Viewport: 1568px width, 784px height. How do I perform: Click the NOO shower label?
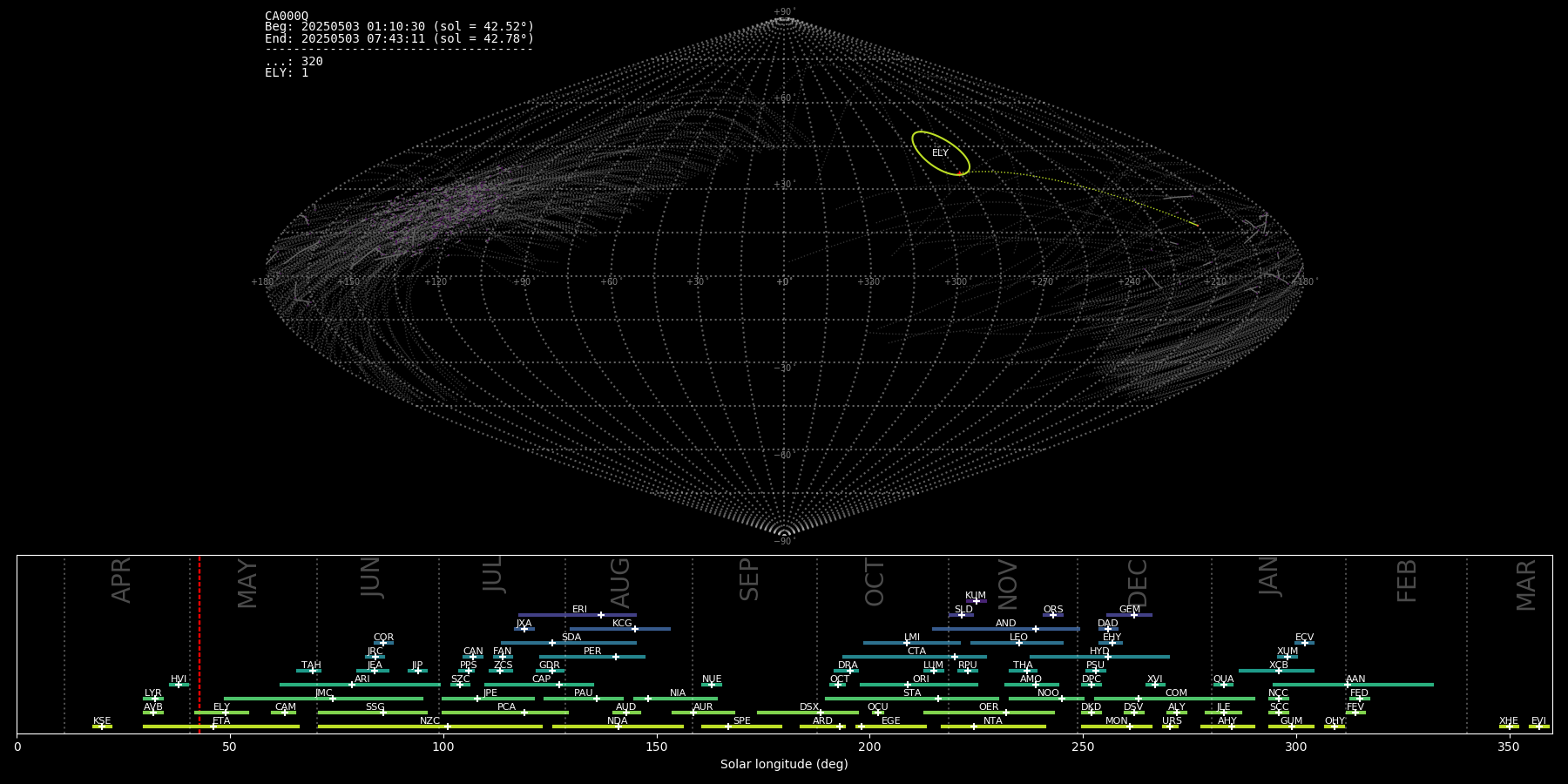pyautogui.click(x=1049, y=693)
